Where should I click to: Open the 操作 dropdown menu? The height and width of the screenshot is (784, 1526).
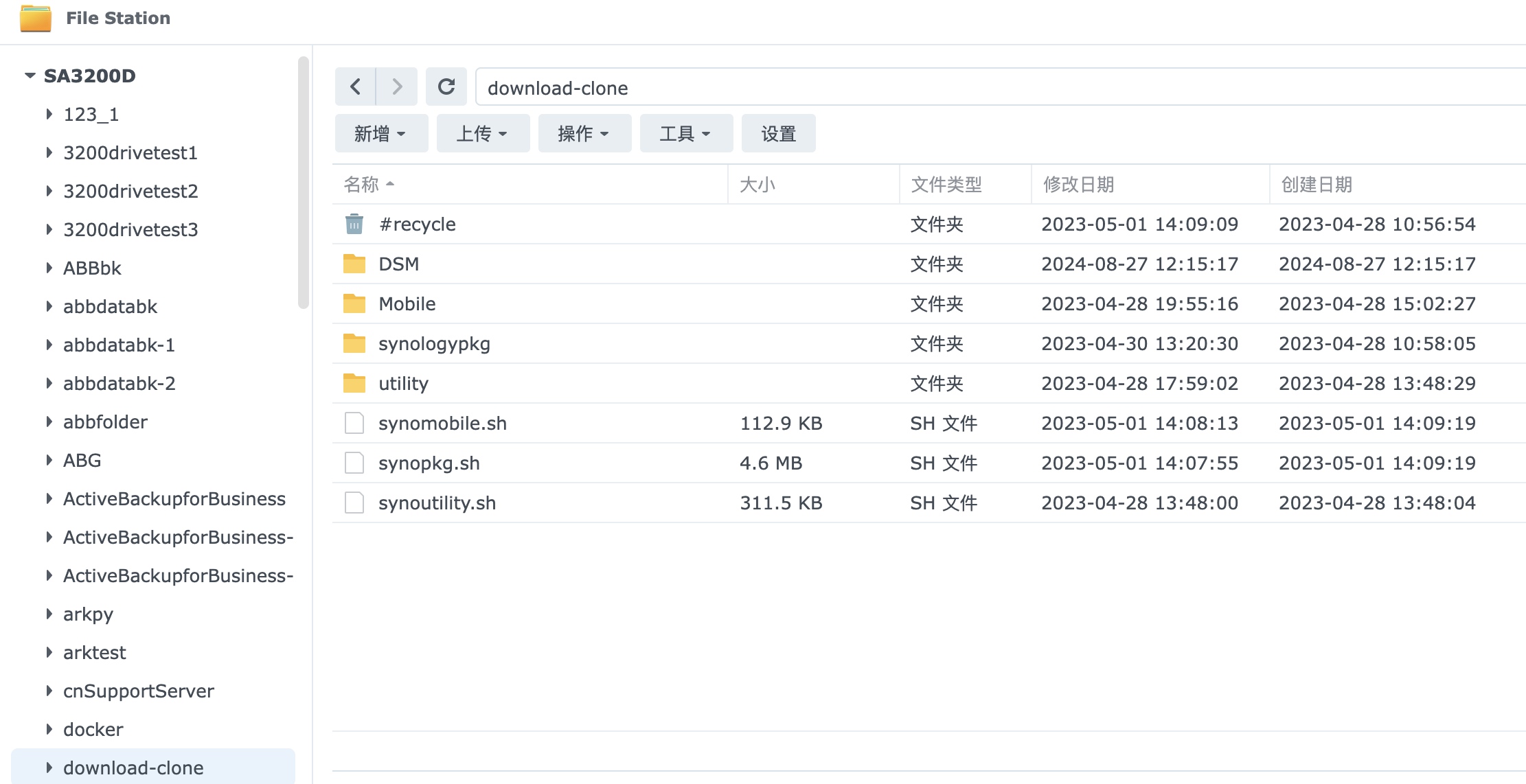[x=584, y=133]
